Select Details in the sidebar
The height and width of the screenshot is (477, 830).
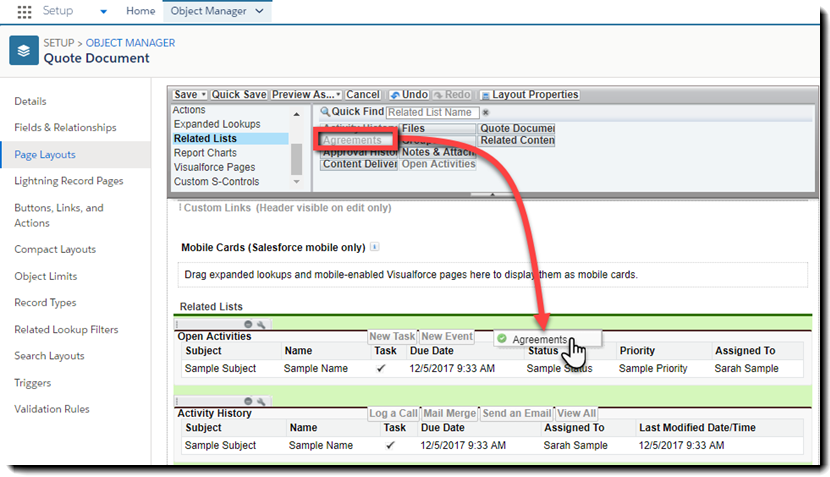point(30,101)
